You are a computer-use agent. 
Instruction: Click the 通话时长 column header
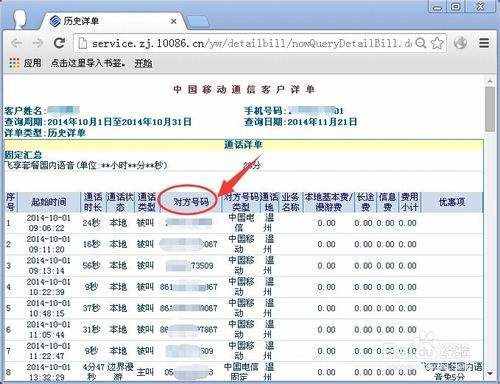pos(92,202)
